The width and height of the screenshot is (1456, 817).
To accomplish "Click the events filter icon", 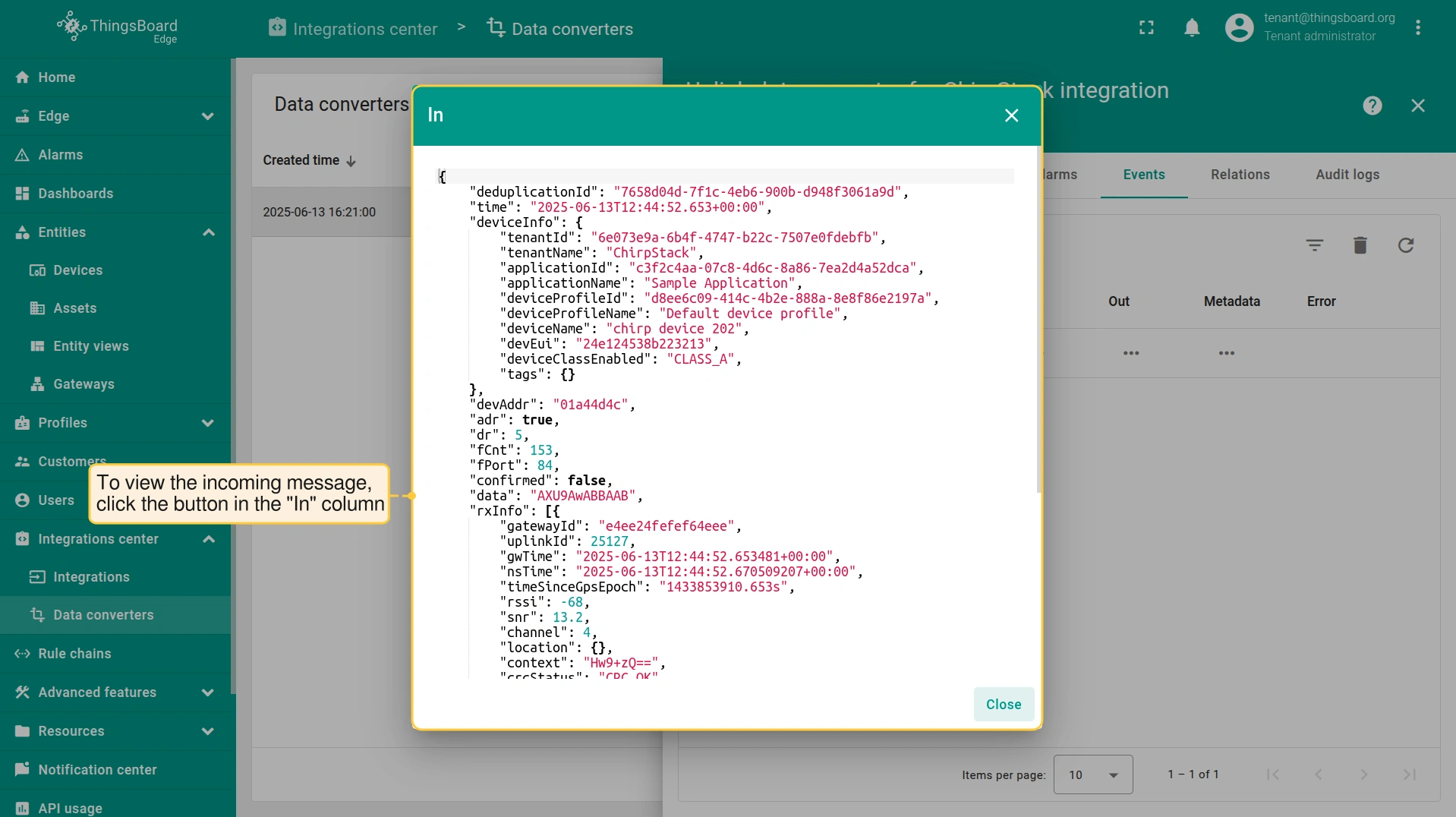I will tap(1315, 245).
